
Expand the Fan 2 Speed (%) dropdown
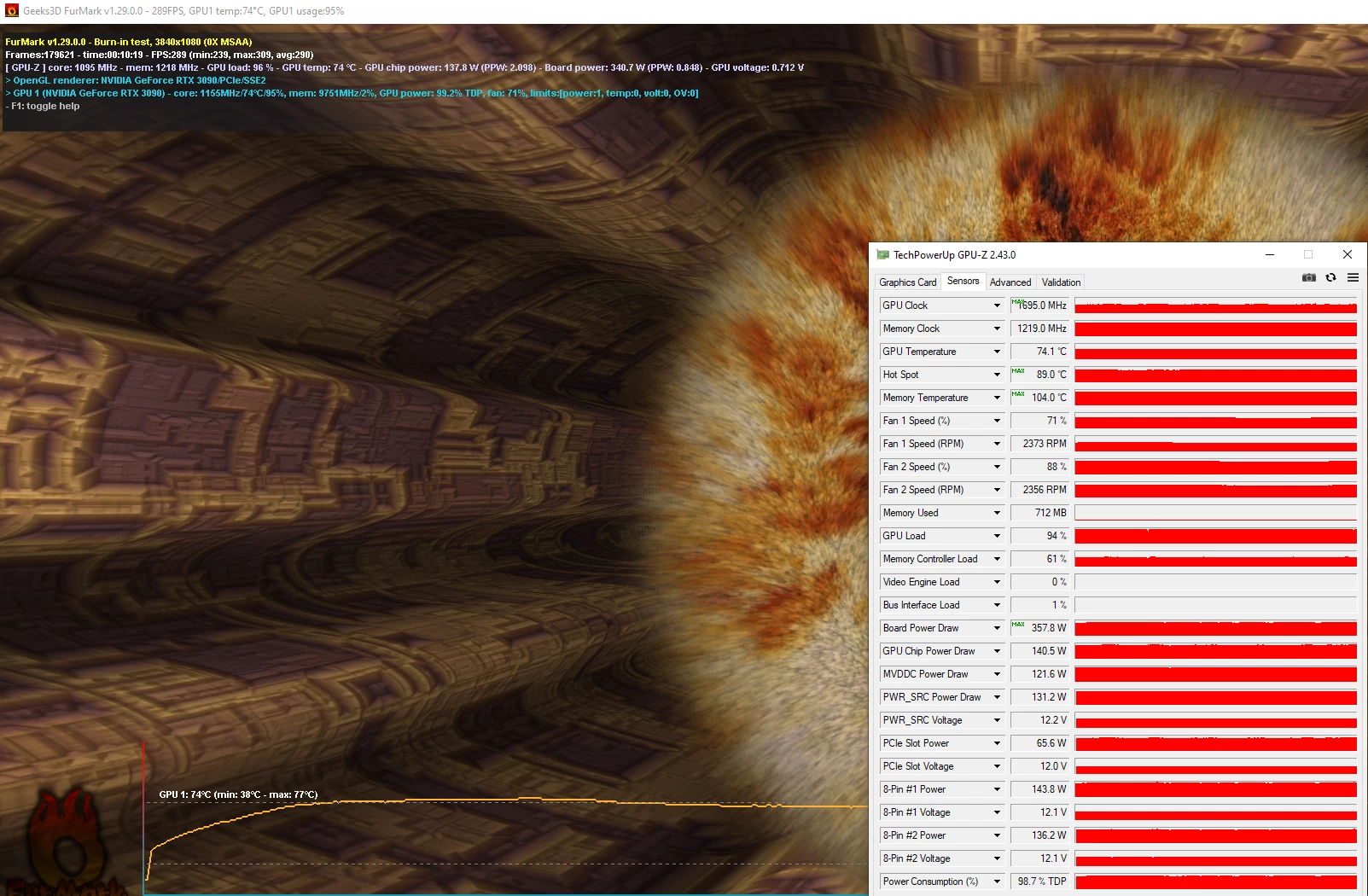point(997,467)
